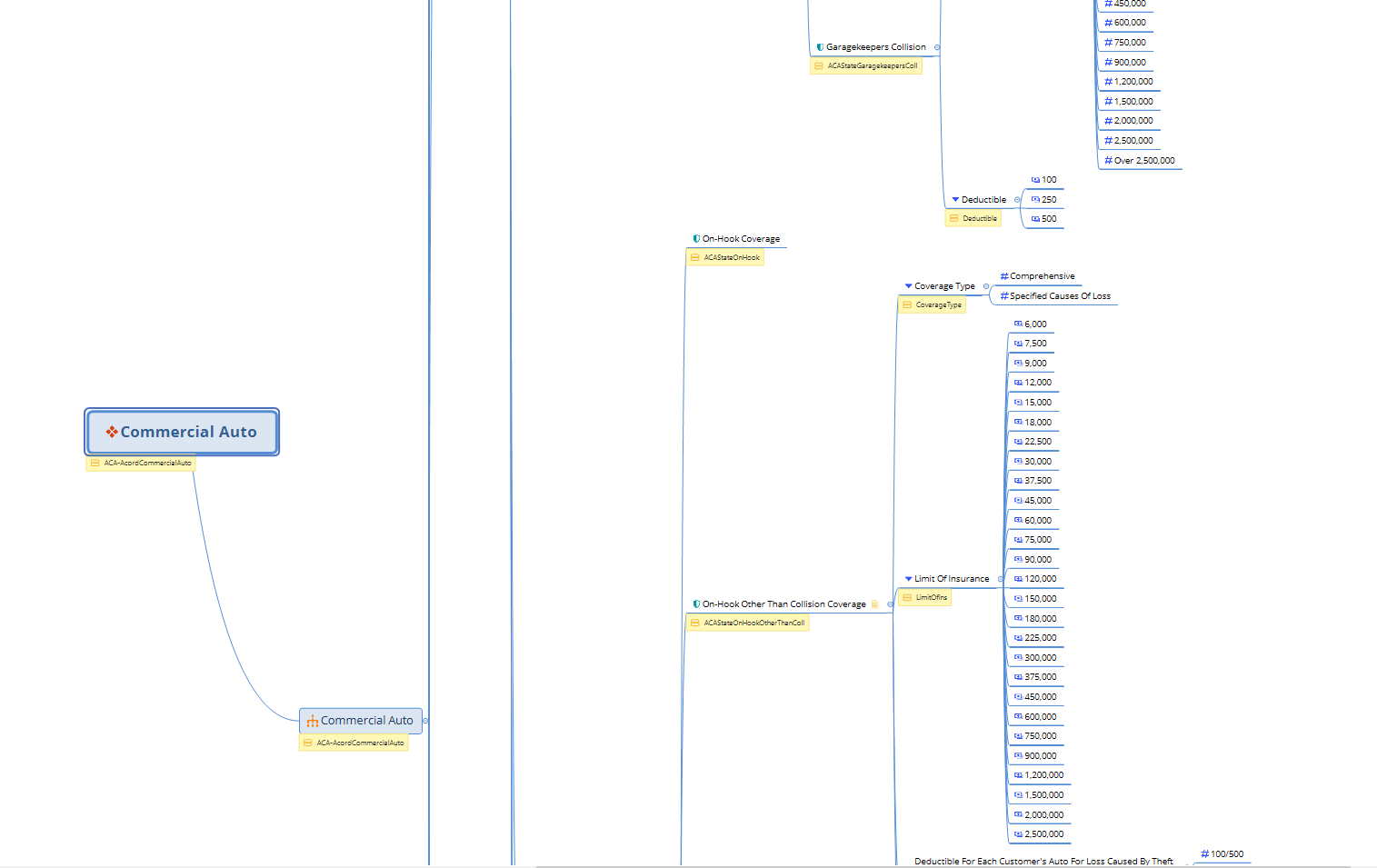This screenshot has width=1377, height=868.
Task: Click the red diamond icon on the root Commercial Auto node
Action: click(112, 432)
